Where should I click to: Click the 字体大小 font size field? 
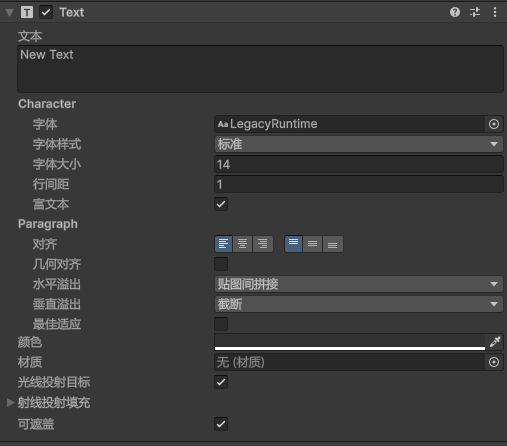pos(359,164)
